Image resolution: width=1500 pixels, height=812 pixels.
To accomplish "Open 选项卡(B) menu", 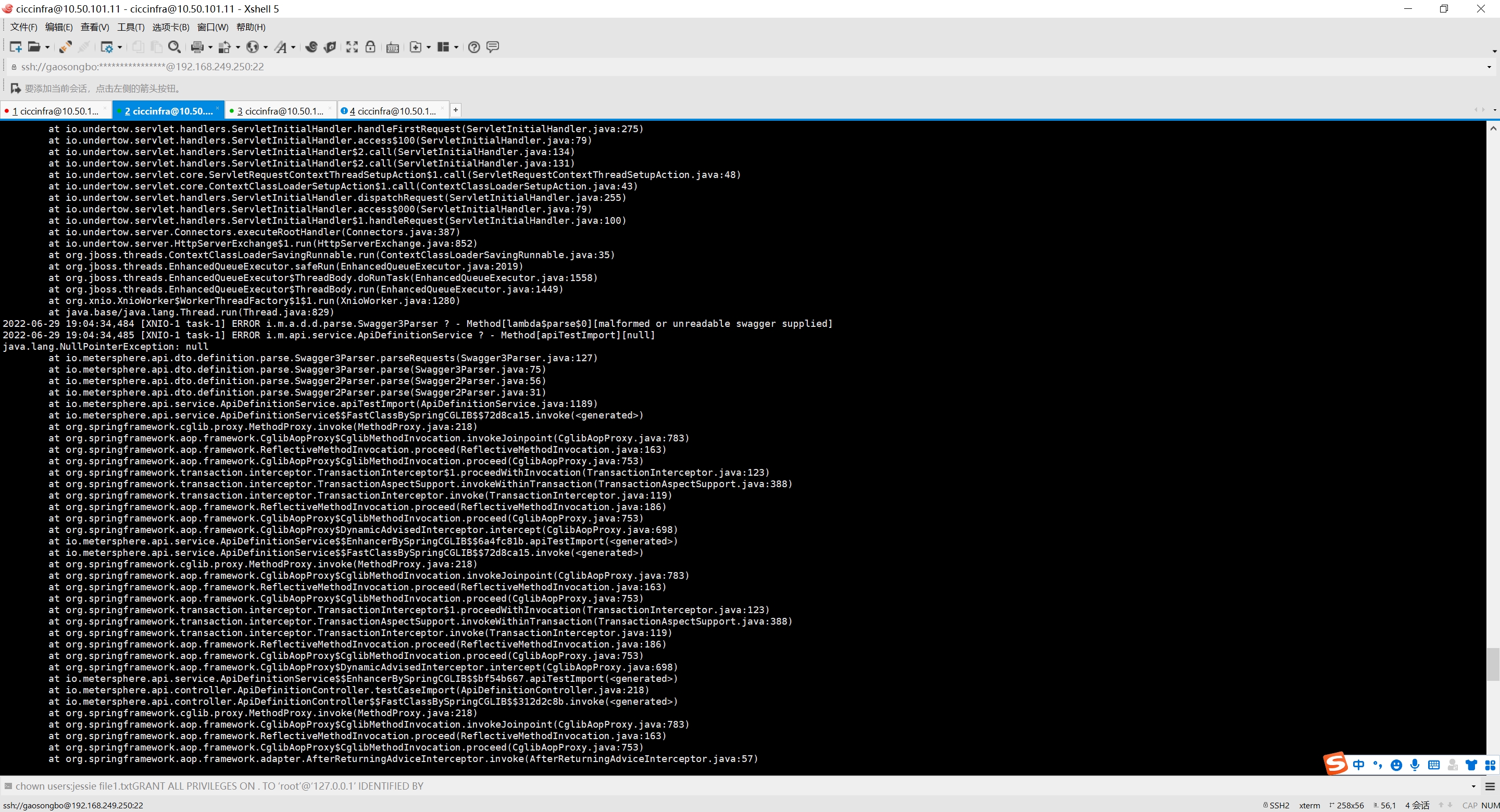I will pos(171,28).
